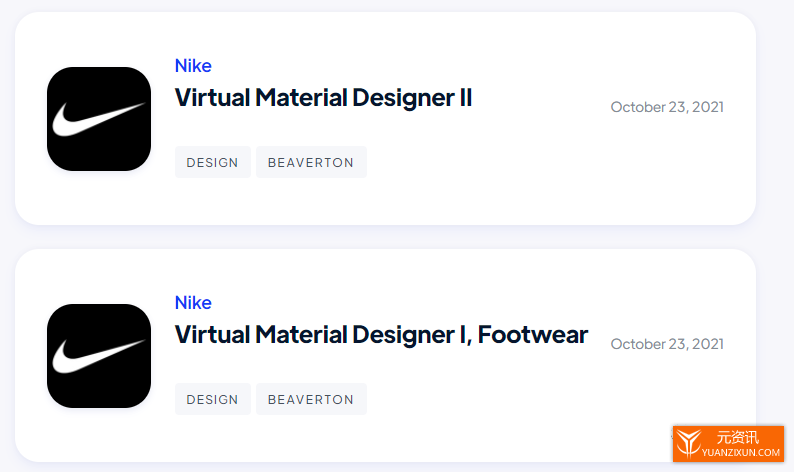Click the October 23, 2021 date on the first card
This screenshot has height=472, width=794.
click(667, 107)
